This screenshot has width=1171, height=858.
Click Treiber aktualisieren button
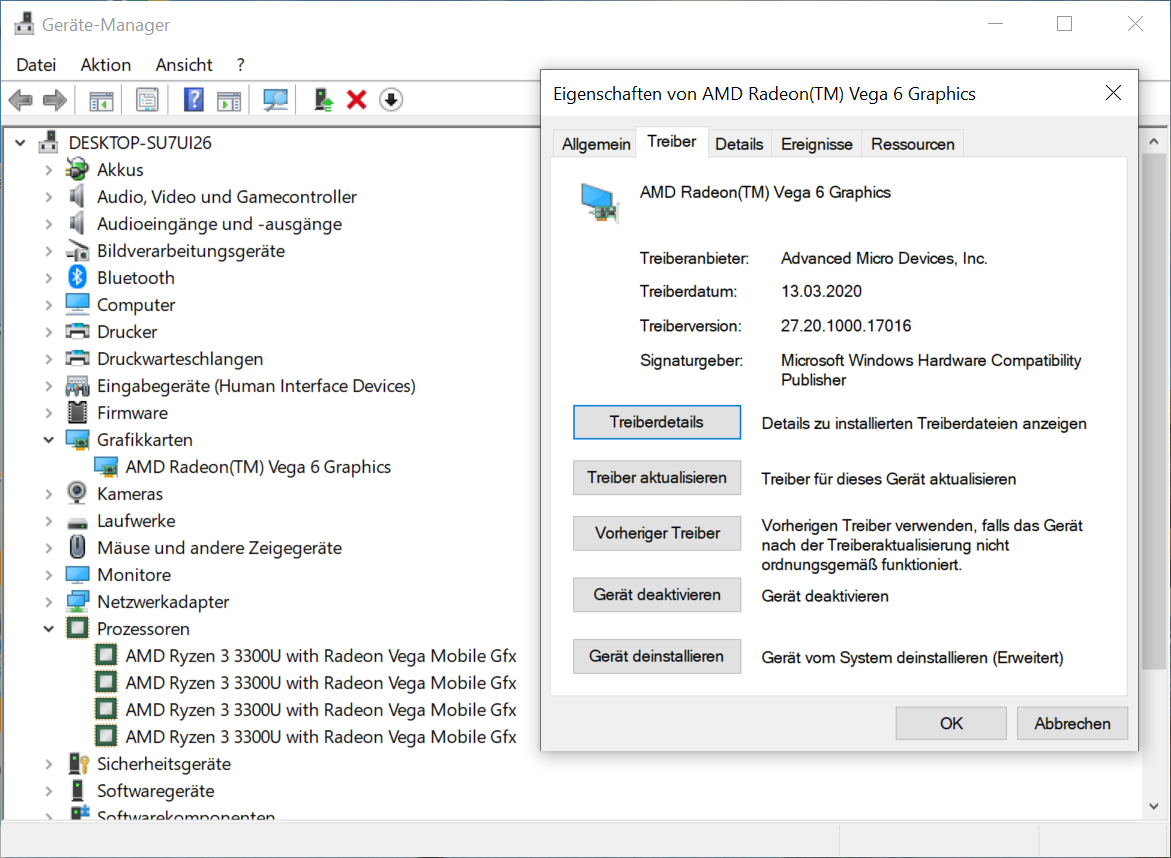pyautogui.click(x=656, y=478)
